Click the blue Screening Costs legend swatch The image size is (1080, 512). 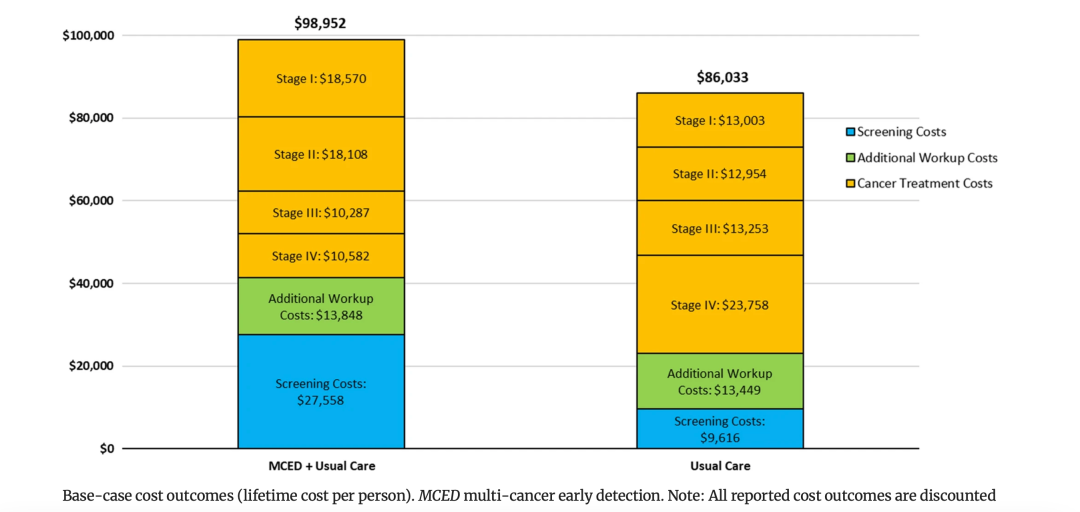[850, 132]
